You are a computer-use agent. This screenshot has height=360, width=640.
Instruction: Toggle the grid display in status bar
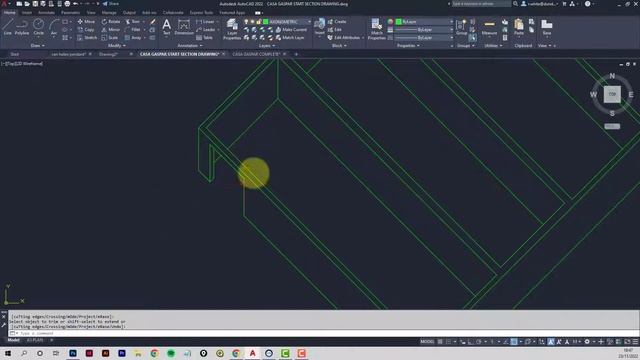click(x=440, y=342)
